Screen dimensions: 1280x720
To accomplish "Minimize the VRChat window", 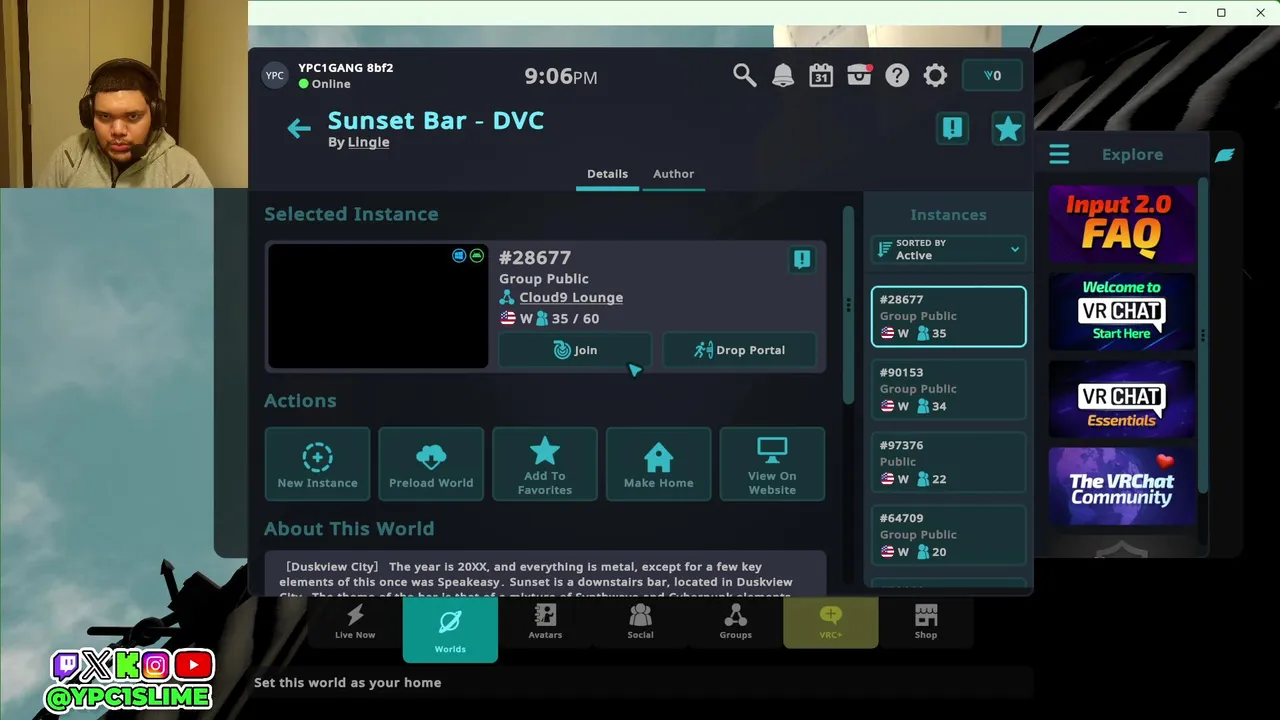I will tap(1182, 13).
